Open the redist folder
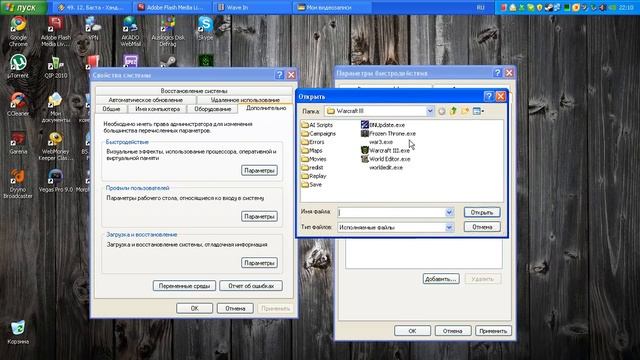Image resolution: width=640 pixels, height=360 pixels. [x=312, y=168]
